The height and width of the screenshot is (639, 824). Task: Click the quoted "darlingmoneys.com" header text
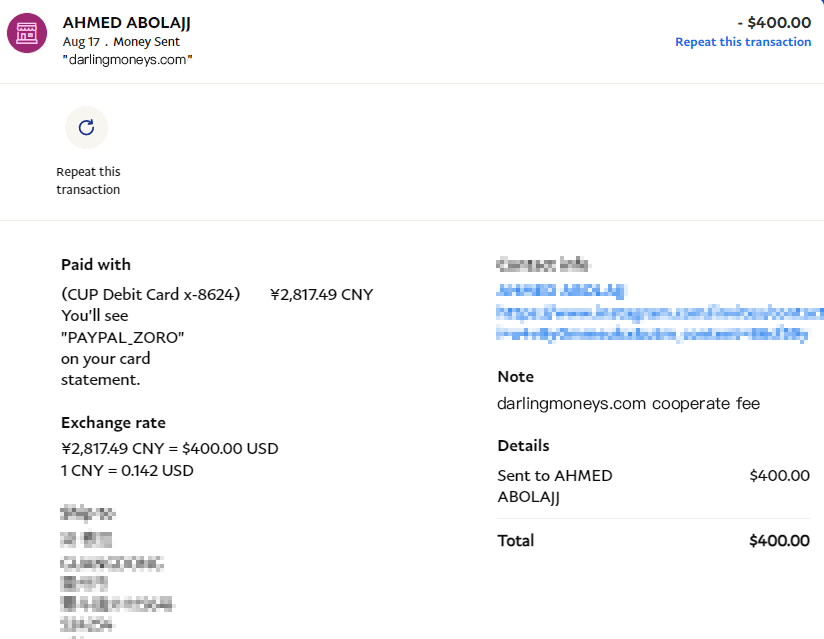point(127,60)
